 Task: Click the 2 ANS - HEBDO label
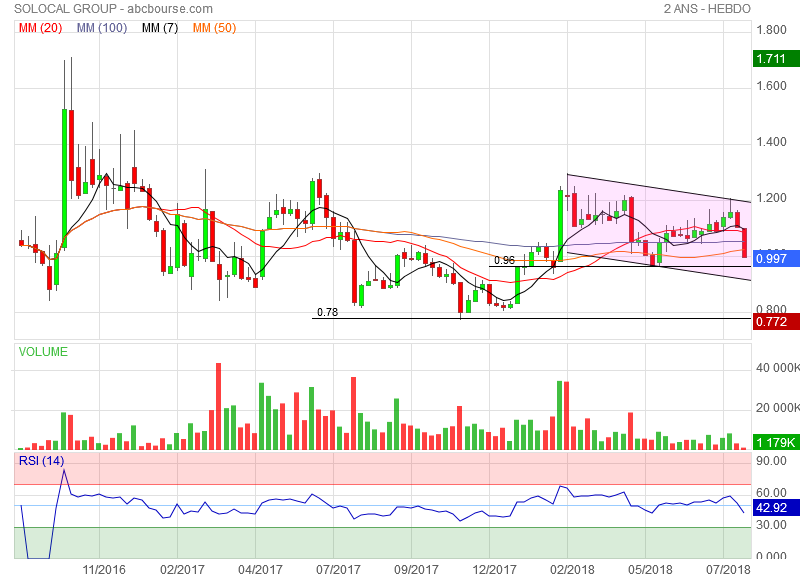point(707,9)
